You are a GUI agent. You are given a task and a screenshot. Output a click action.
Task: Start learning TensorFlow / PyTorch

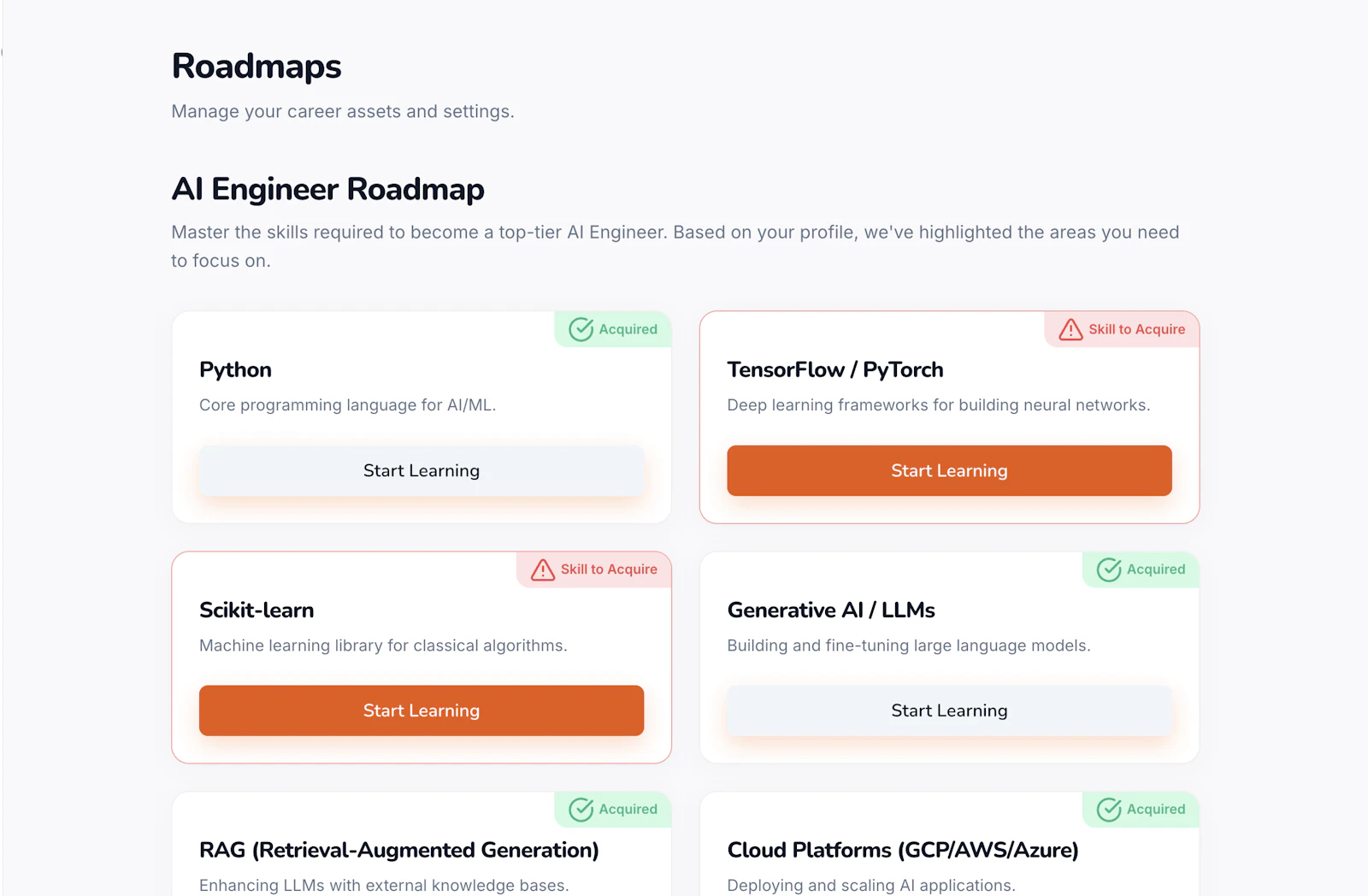point(949,470)
